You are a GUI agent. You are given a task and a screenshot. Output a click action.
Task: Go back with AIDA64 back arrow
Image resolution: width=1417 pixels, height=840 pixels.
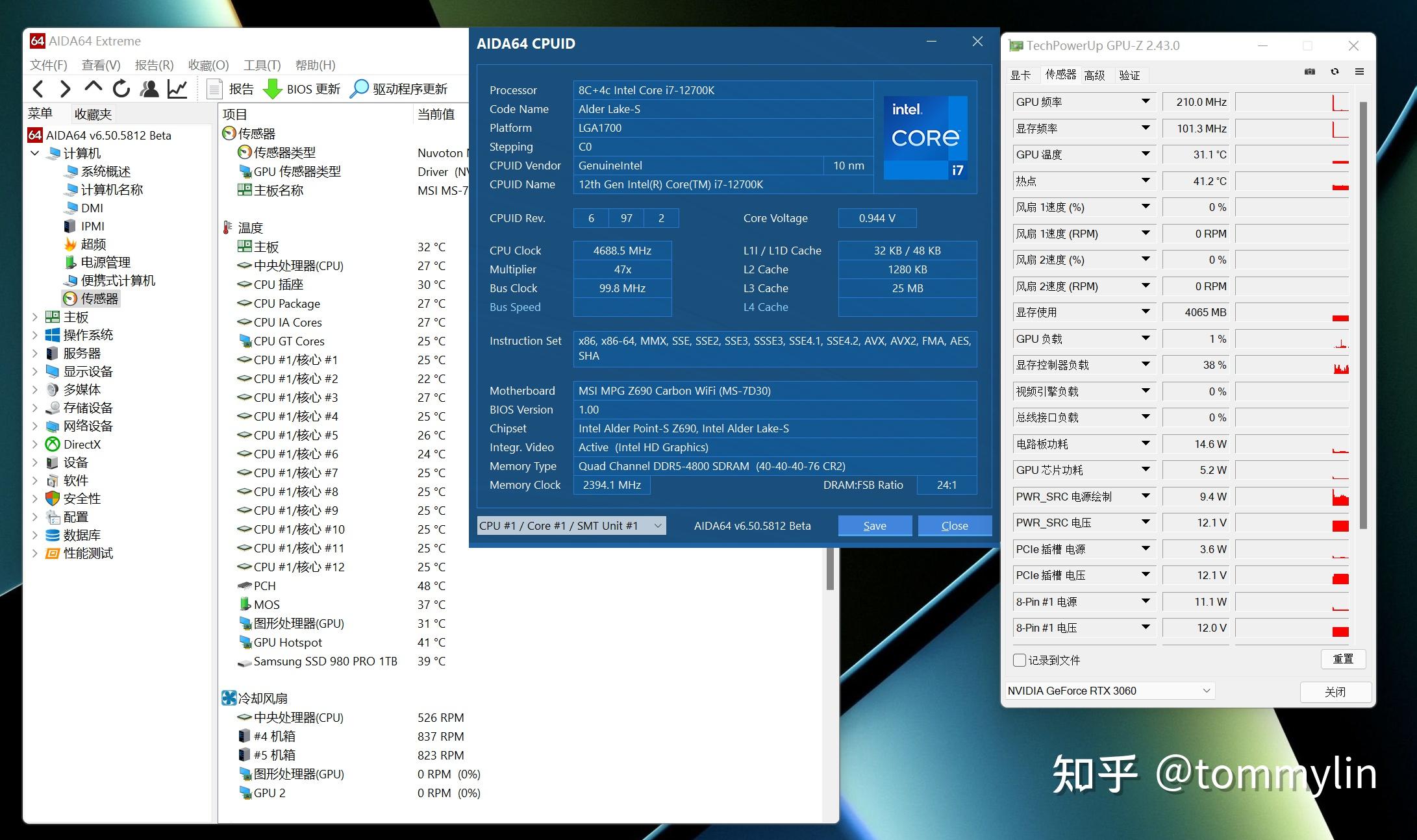(x=38, y=89)
